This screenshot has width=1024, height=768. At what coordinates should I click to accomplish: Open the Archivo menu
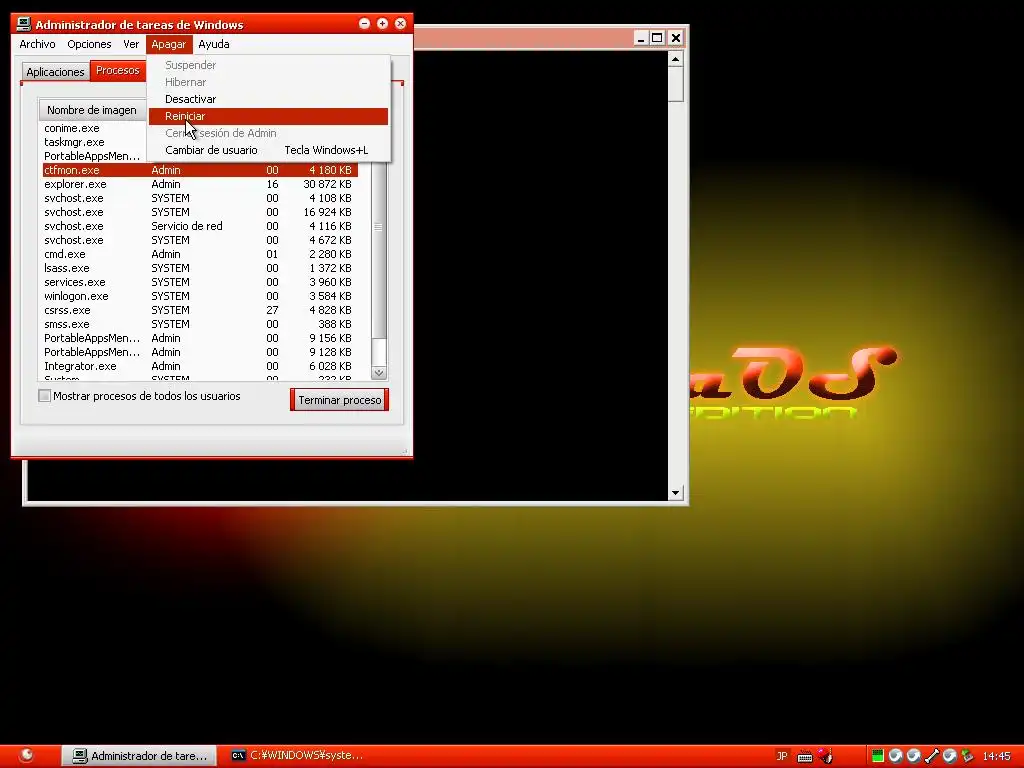[37, 44]
